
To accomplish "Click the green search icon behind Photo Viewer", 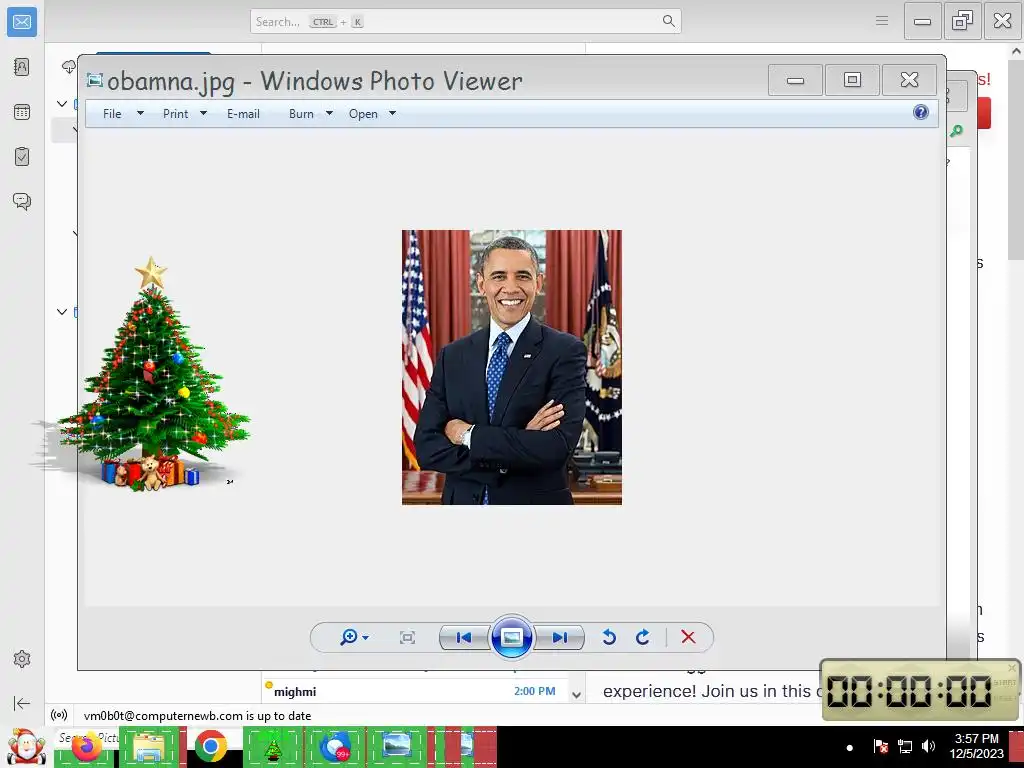I will [957, 131].
